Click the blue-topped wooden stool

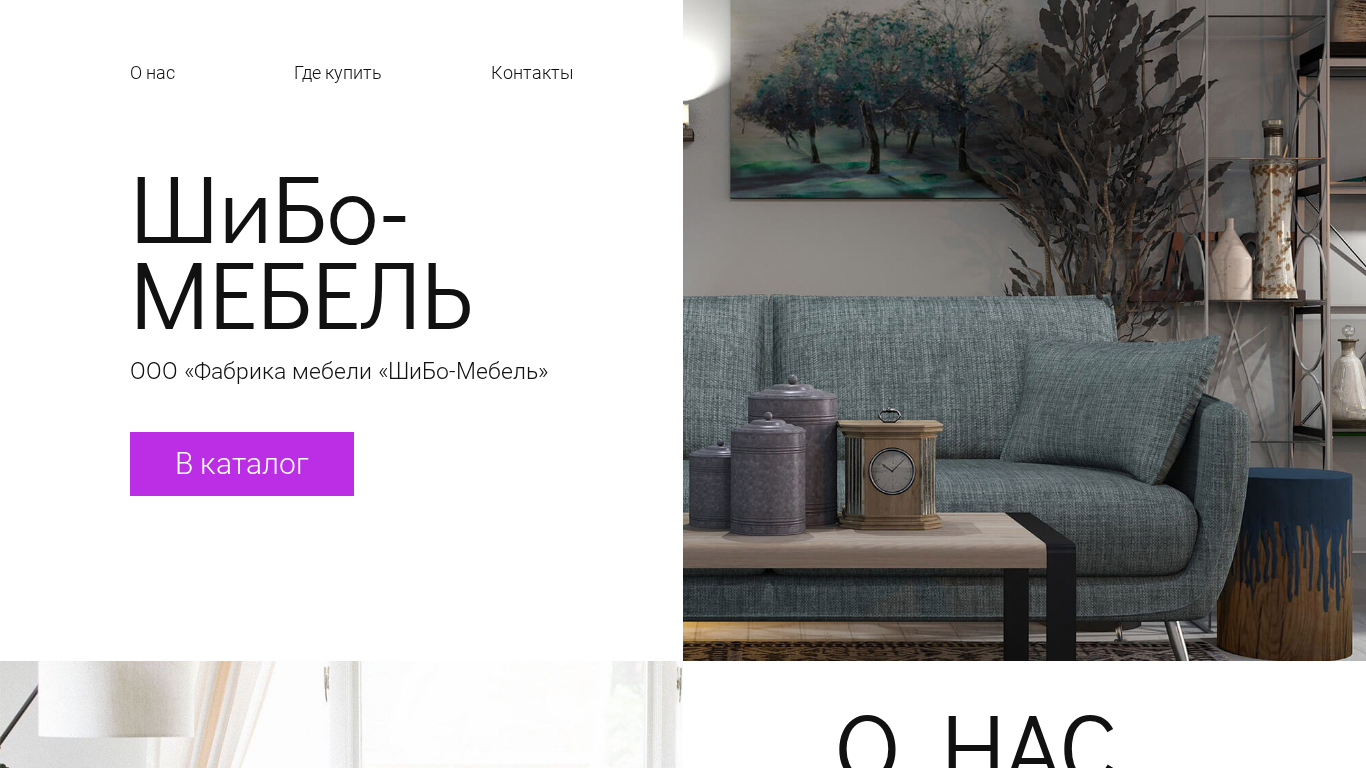point(1285,564)
